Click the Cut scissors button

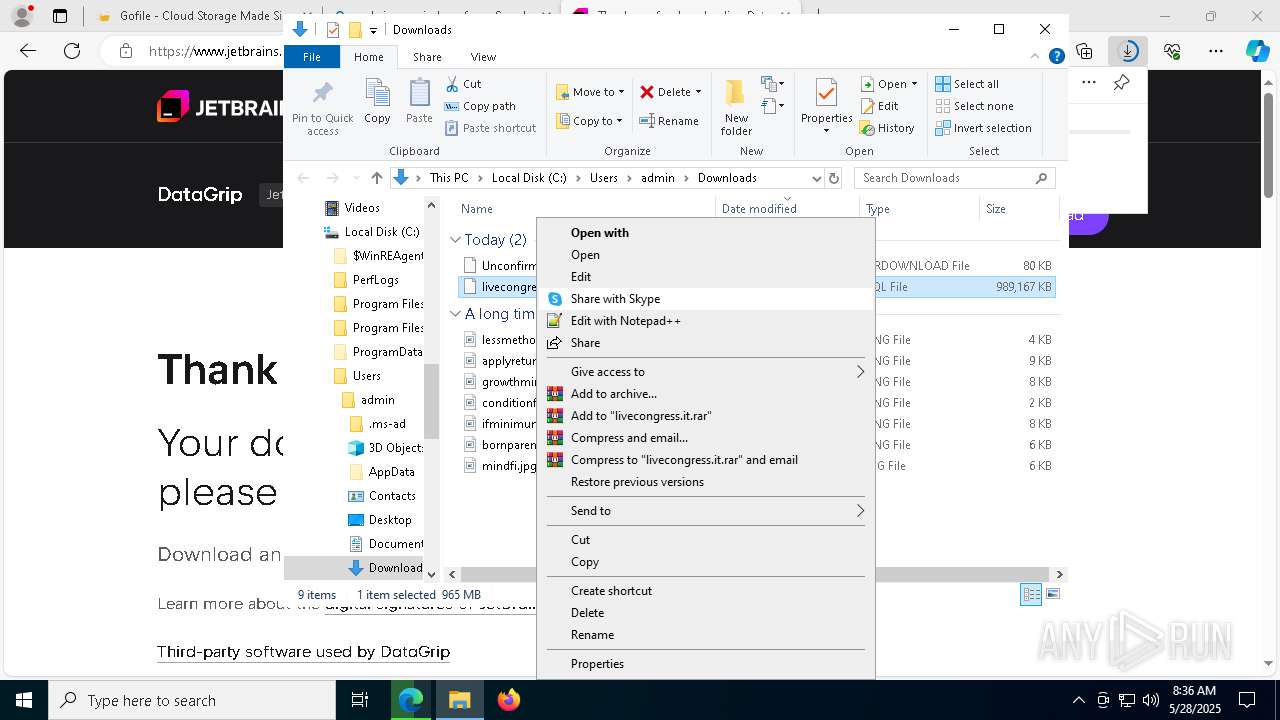463,84
